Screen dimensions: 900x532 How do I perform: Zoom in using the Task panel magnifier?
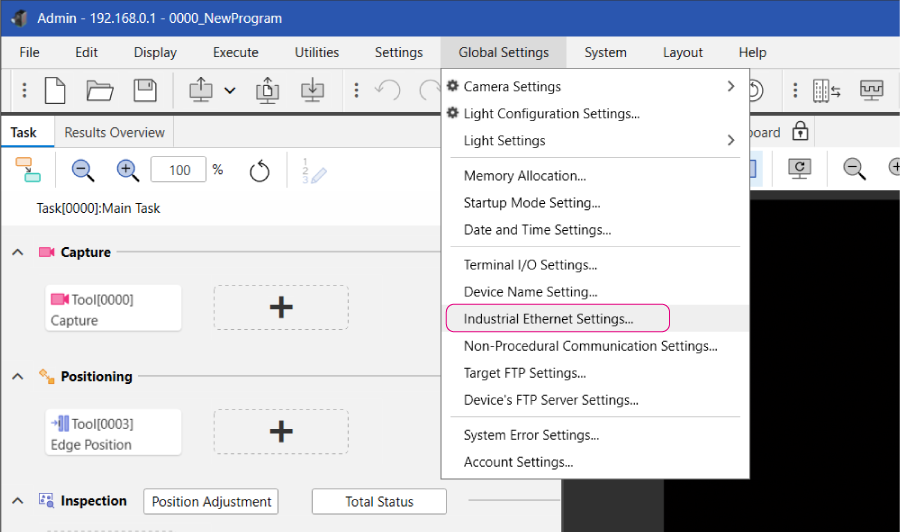[x=128, y=170]
